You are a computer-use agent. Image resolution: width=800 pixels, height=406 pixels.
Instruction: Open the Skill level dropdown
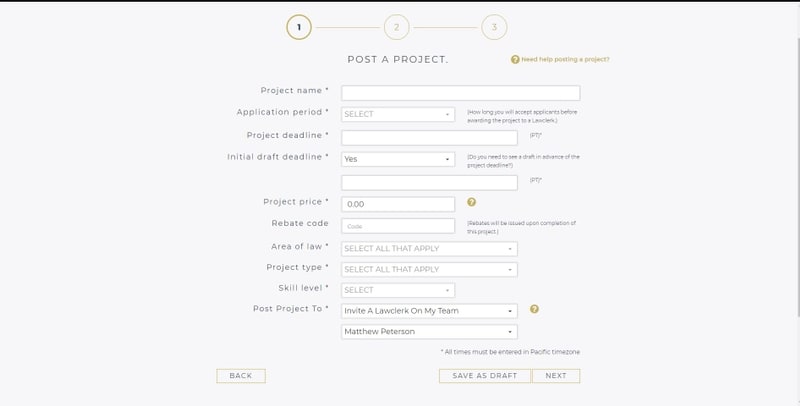[x=398, y=290]
